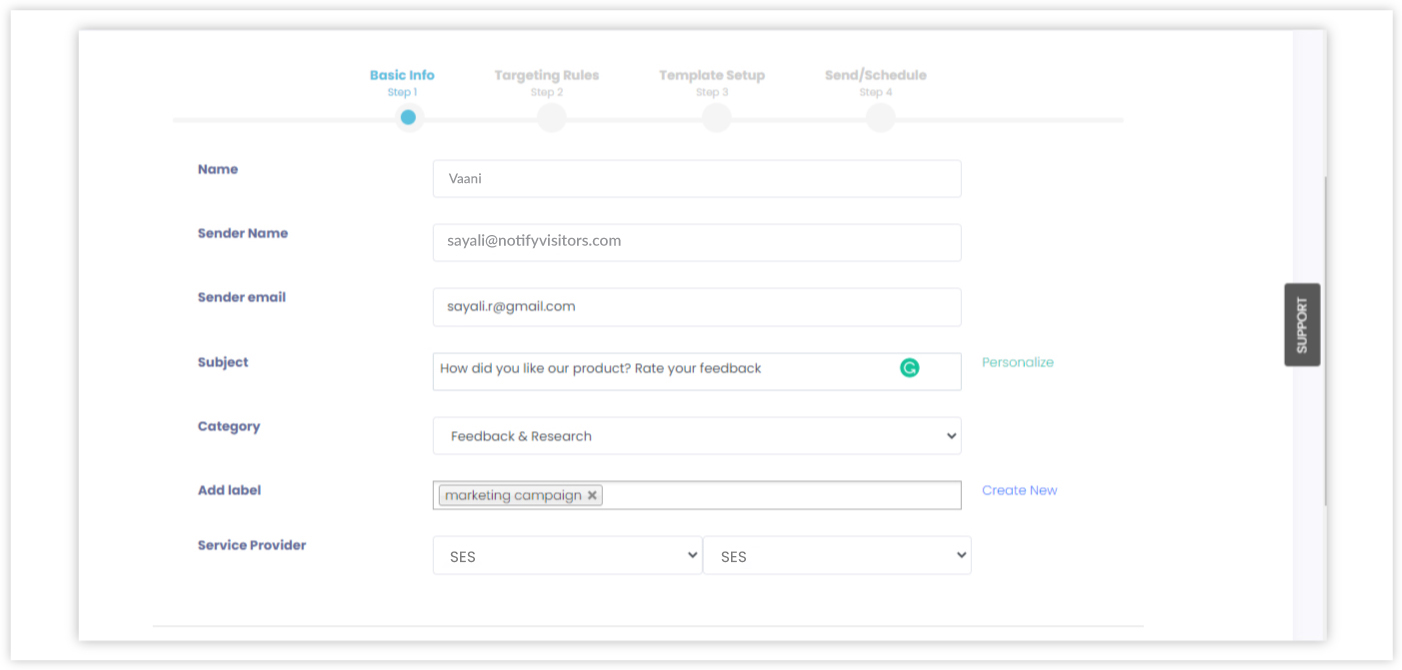1402x670 pixels.
Task: Open the Support side tab
Action: pyautogui.click(x=1302, y=325)
